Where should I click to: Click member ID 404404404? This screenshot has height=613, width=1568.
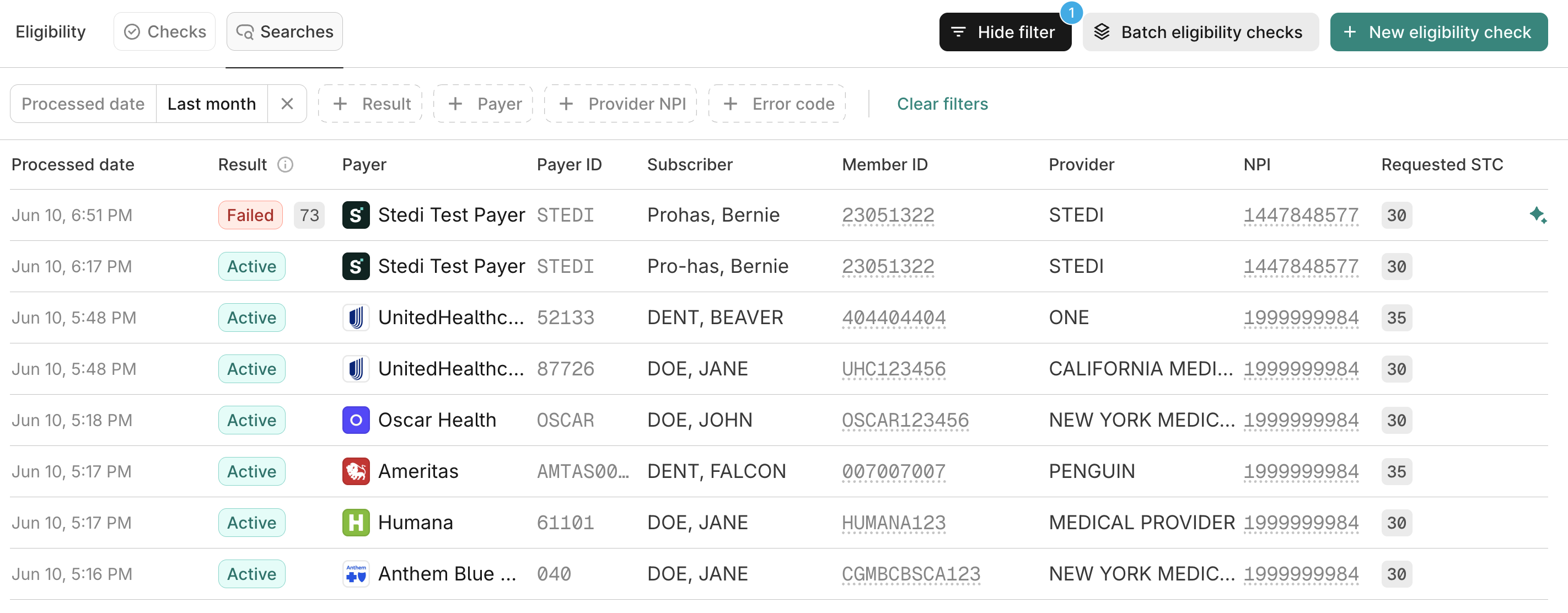click(x=894, y=318)
